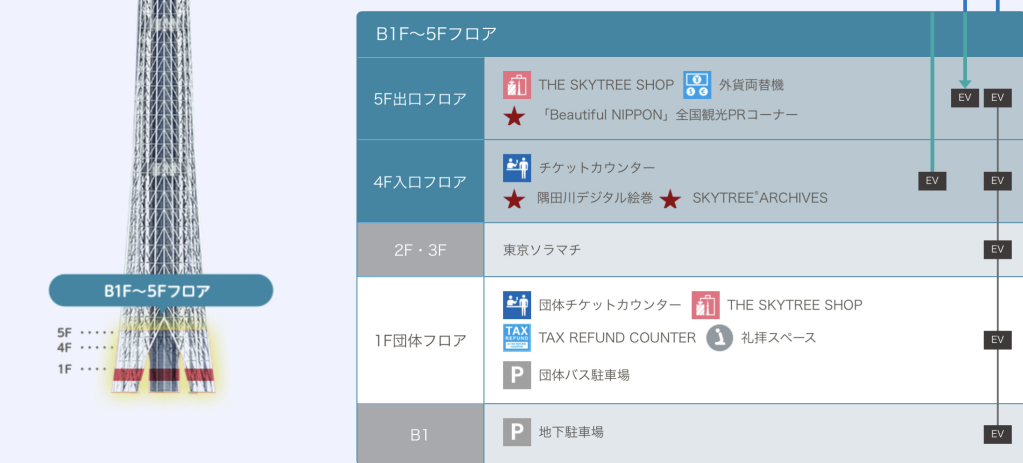1023x463 pixels.
Task: Click the group bus parking P icon
Action: [x=517, y=376]
